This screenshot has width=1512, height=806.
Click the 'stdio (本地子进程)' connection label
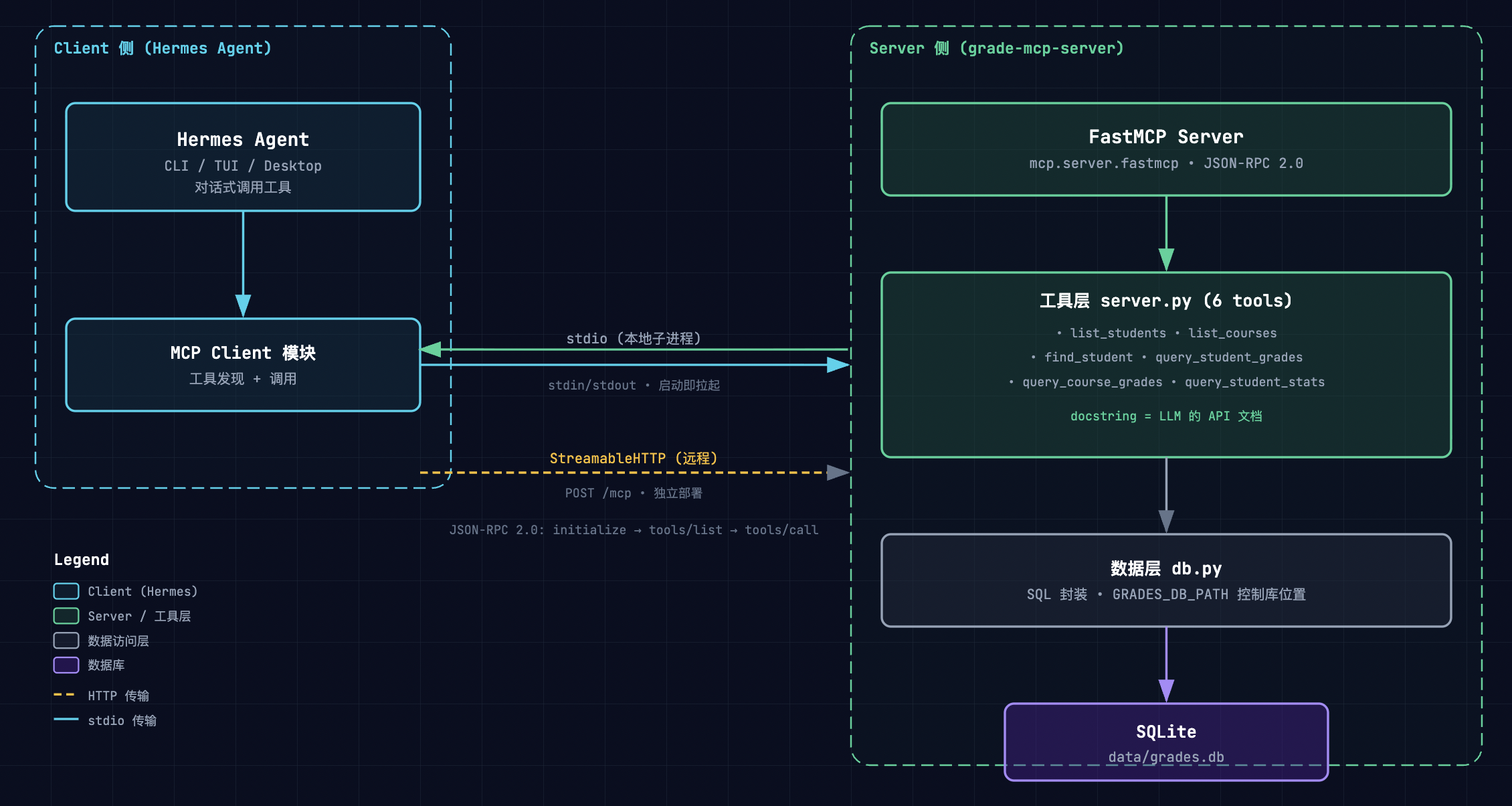point(634,339)
